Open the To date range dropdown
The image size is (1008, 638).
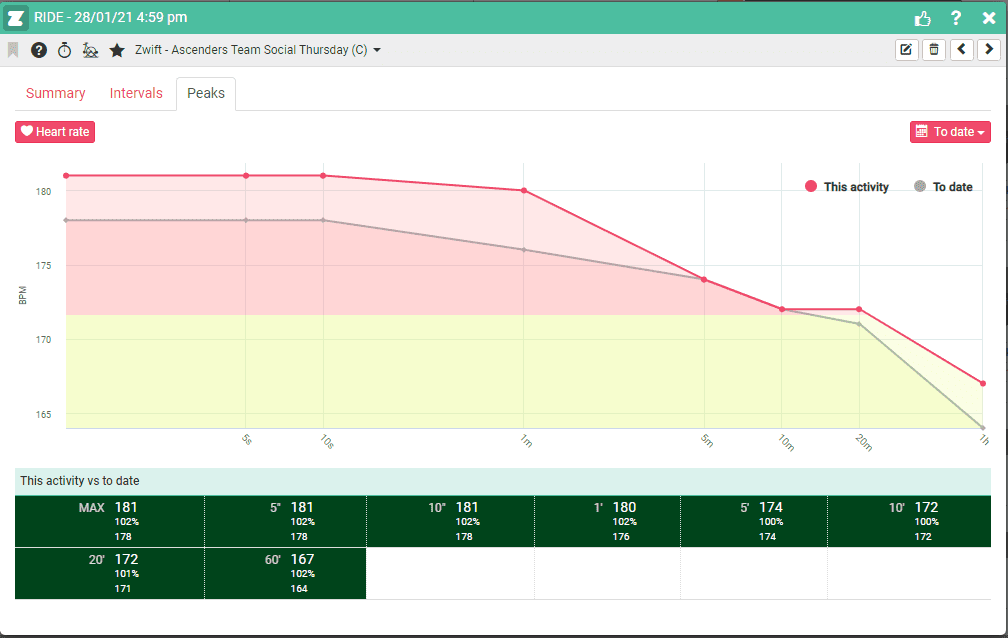click(950, 132)
